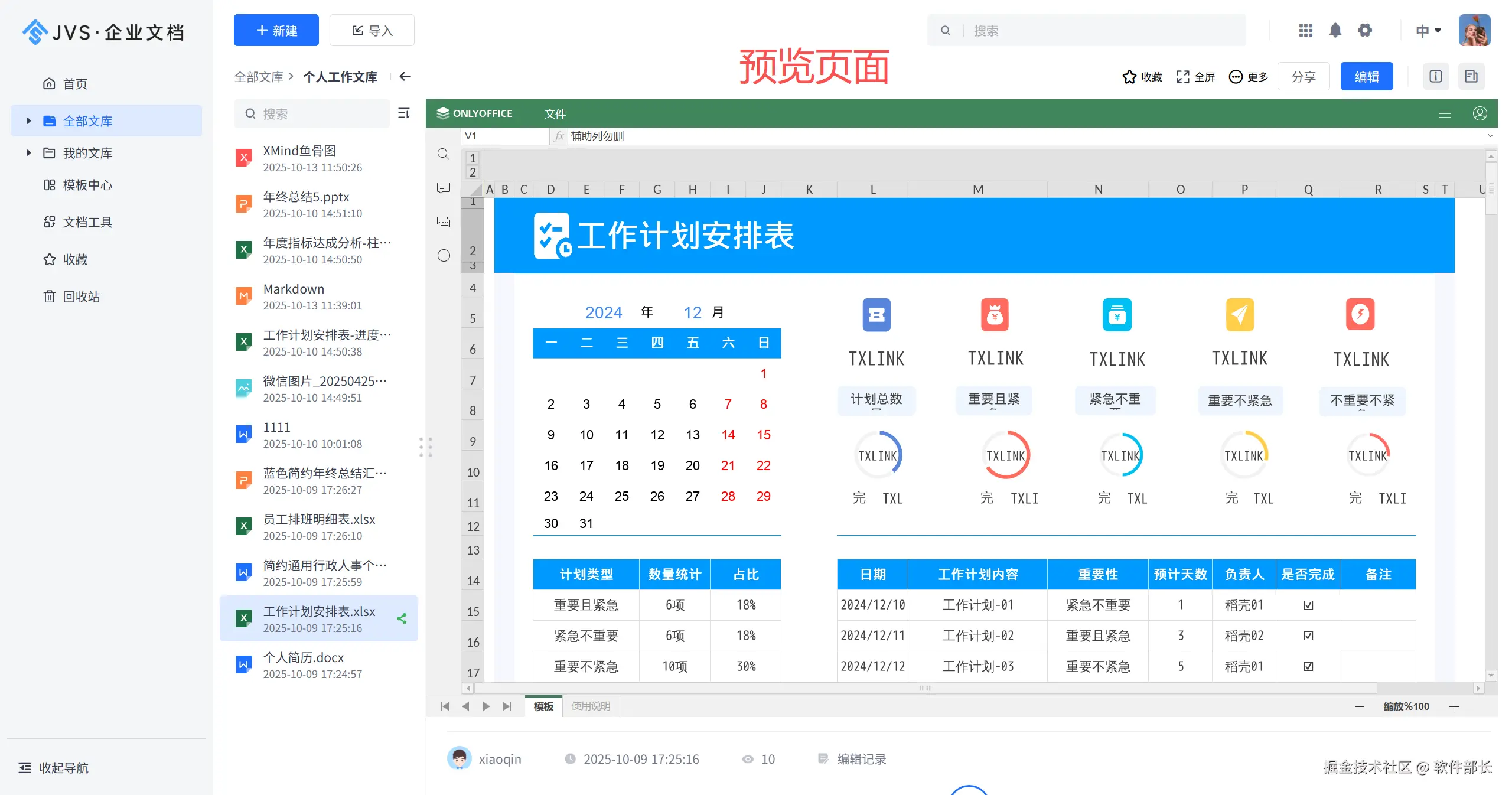Open the ONLYOFFICE chat panel icon
The width and height of the screenshot is (1512, 795).
pos(443,221)
